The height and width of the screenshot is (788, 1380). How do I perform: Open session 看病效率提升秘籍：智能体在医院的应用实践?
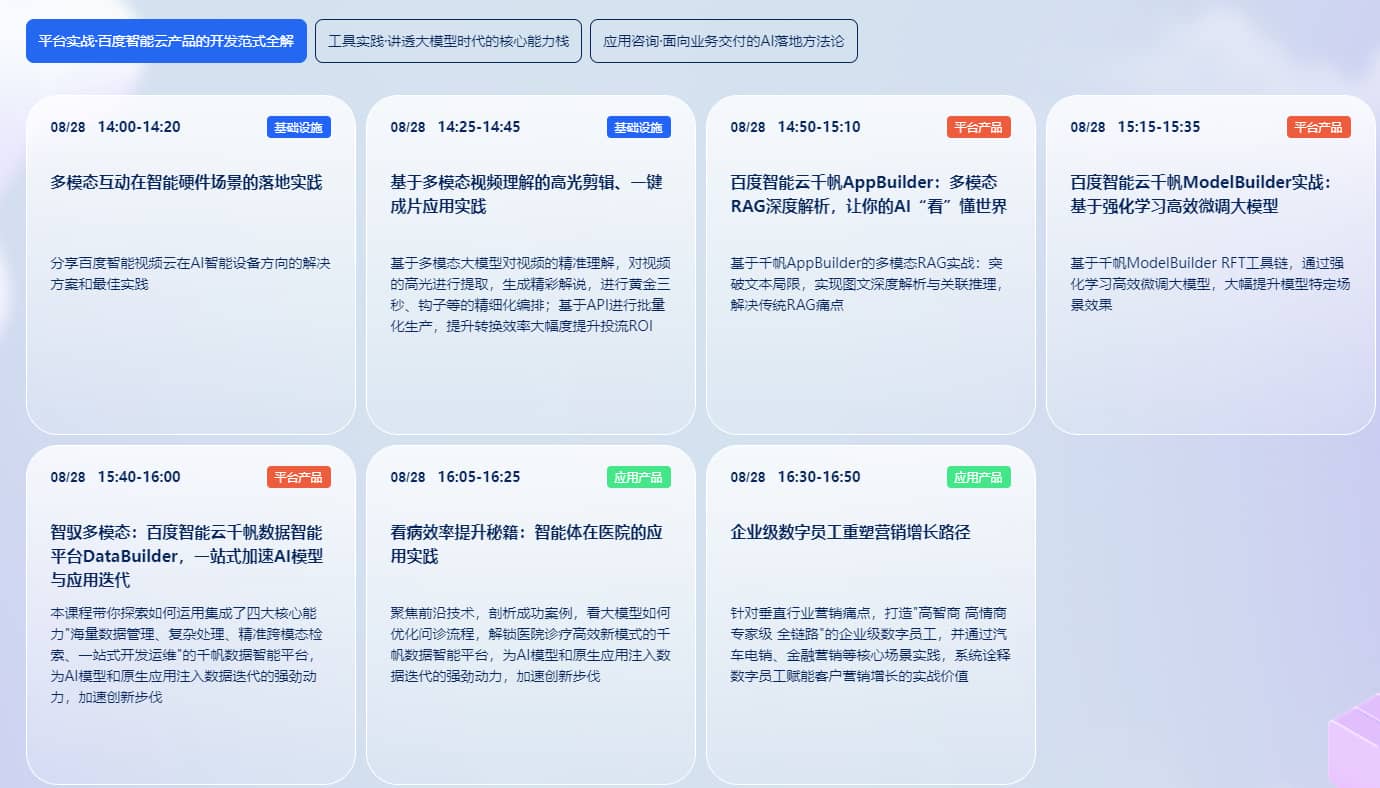[526, 544]
